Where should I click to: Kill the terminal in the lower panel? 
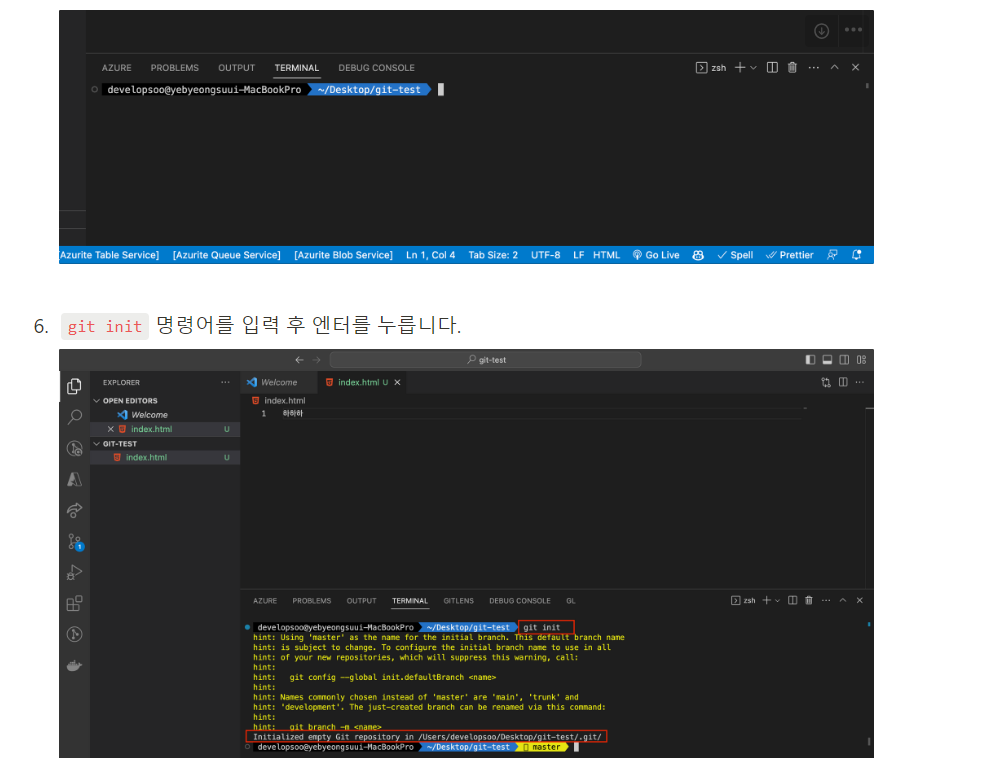809,600
